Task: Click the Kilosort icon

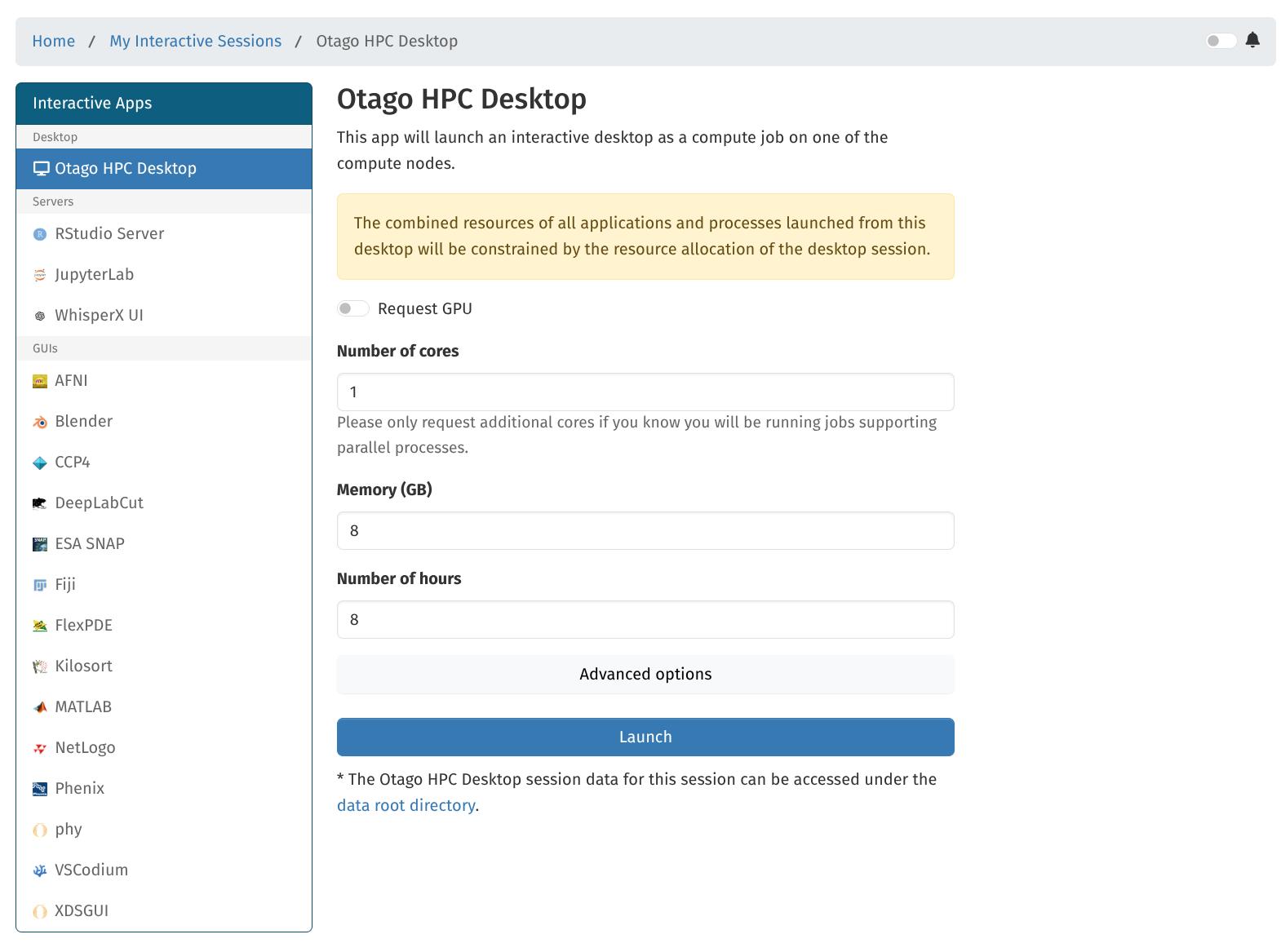Action: point(40,666)
